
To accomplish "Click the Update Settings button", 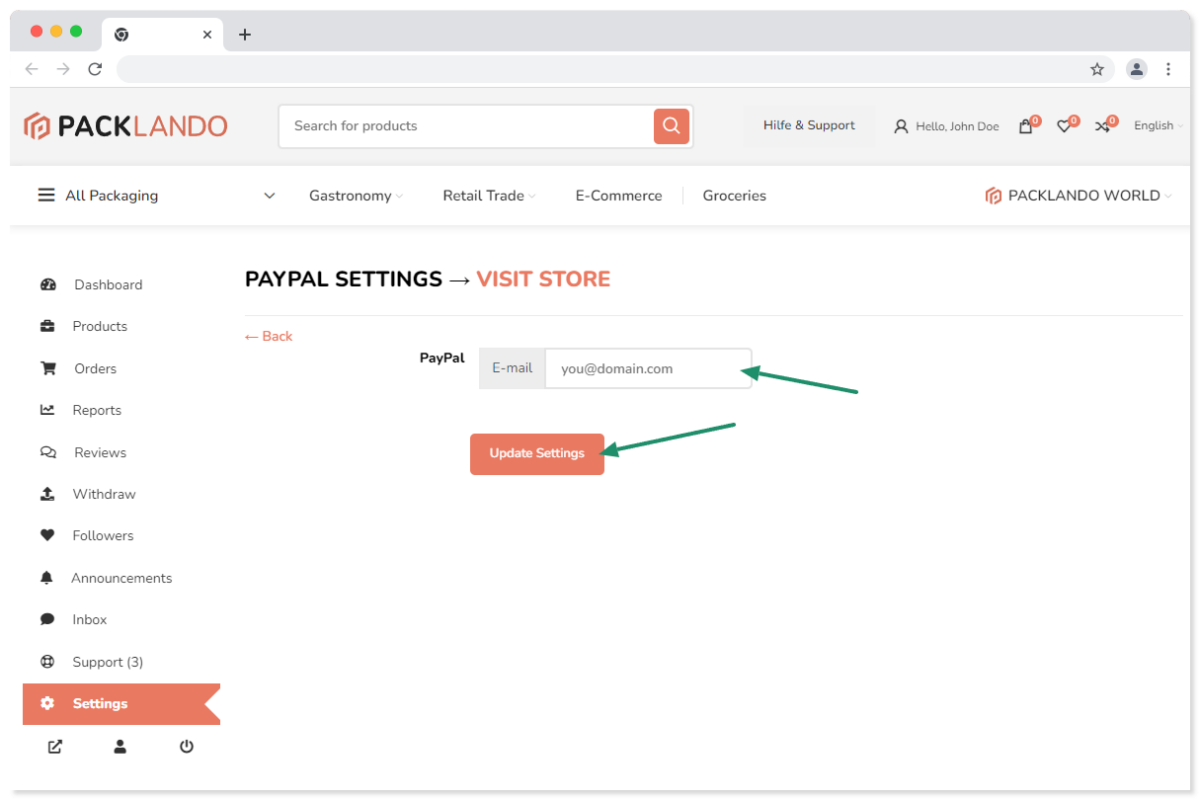I will click(x=537, y=454).
